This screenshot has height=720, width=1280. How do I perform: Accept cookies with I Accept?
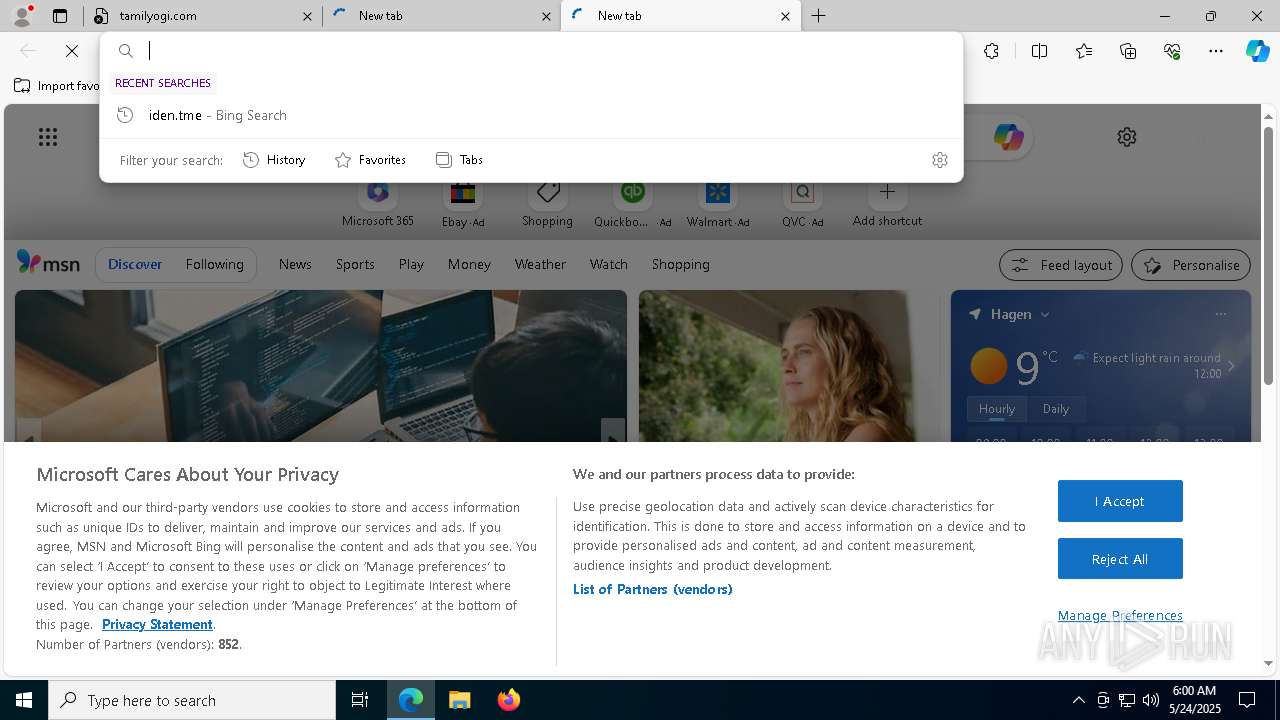coord(1120,501)
